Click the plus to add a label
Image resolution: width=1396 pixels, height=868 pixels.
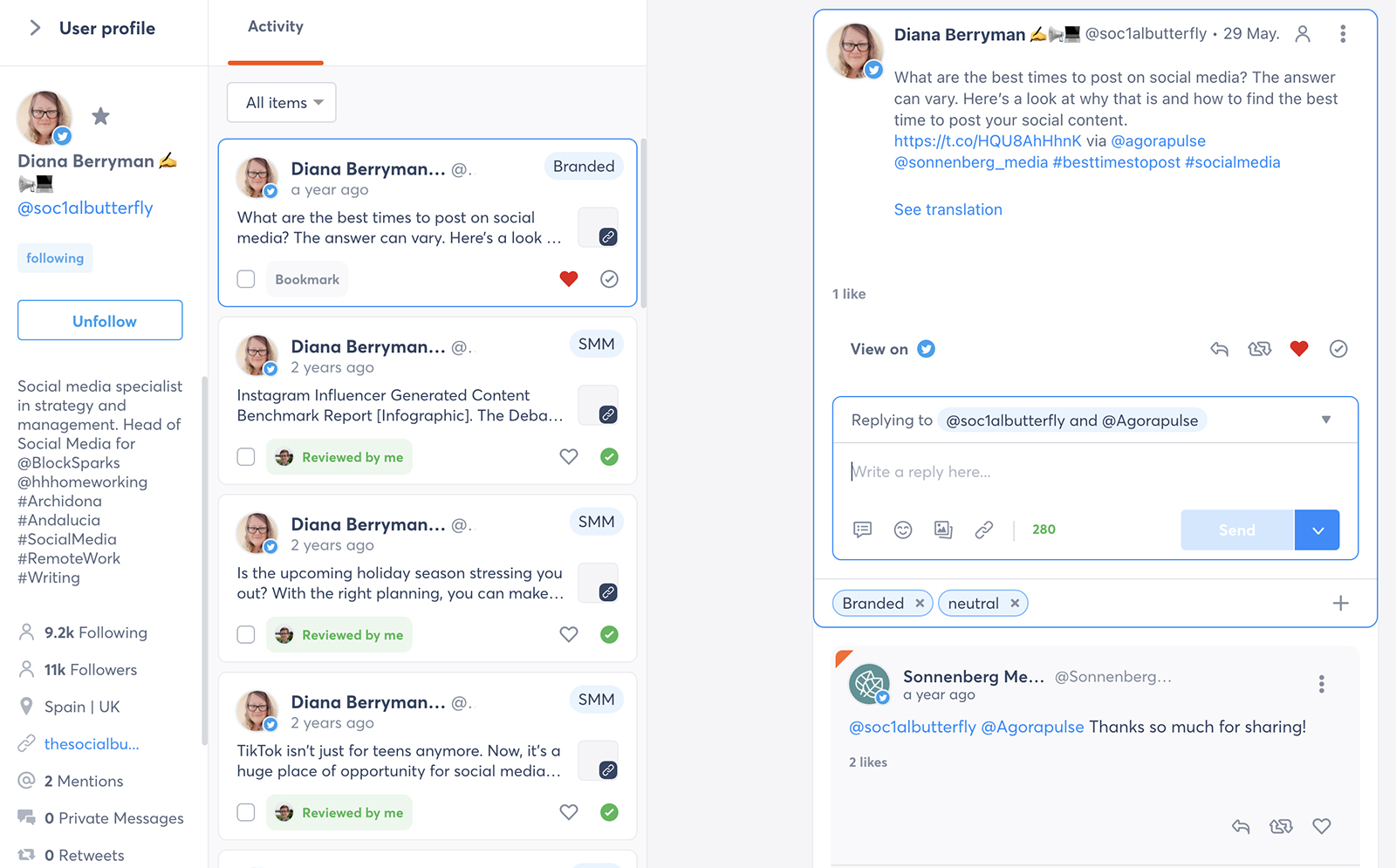[x=1341, y=604]
